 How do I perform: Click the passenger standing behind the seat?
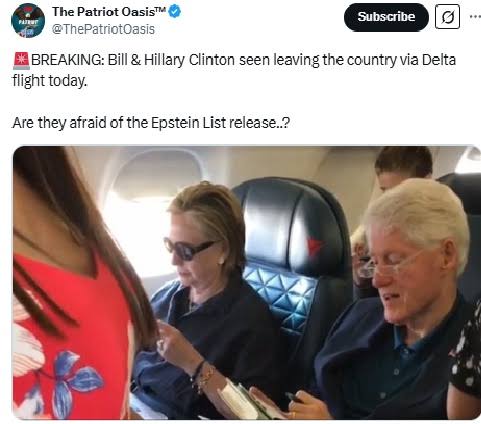pos(404,168)
